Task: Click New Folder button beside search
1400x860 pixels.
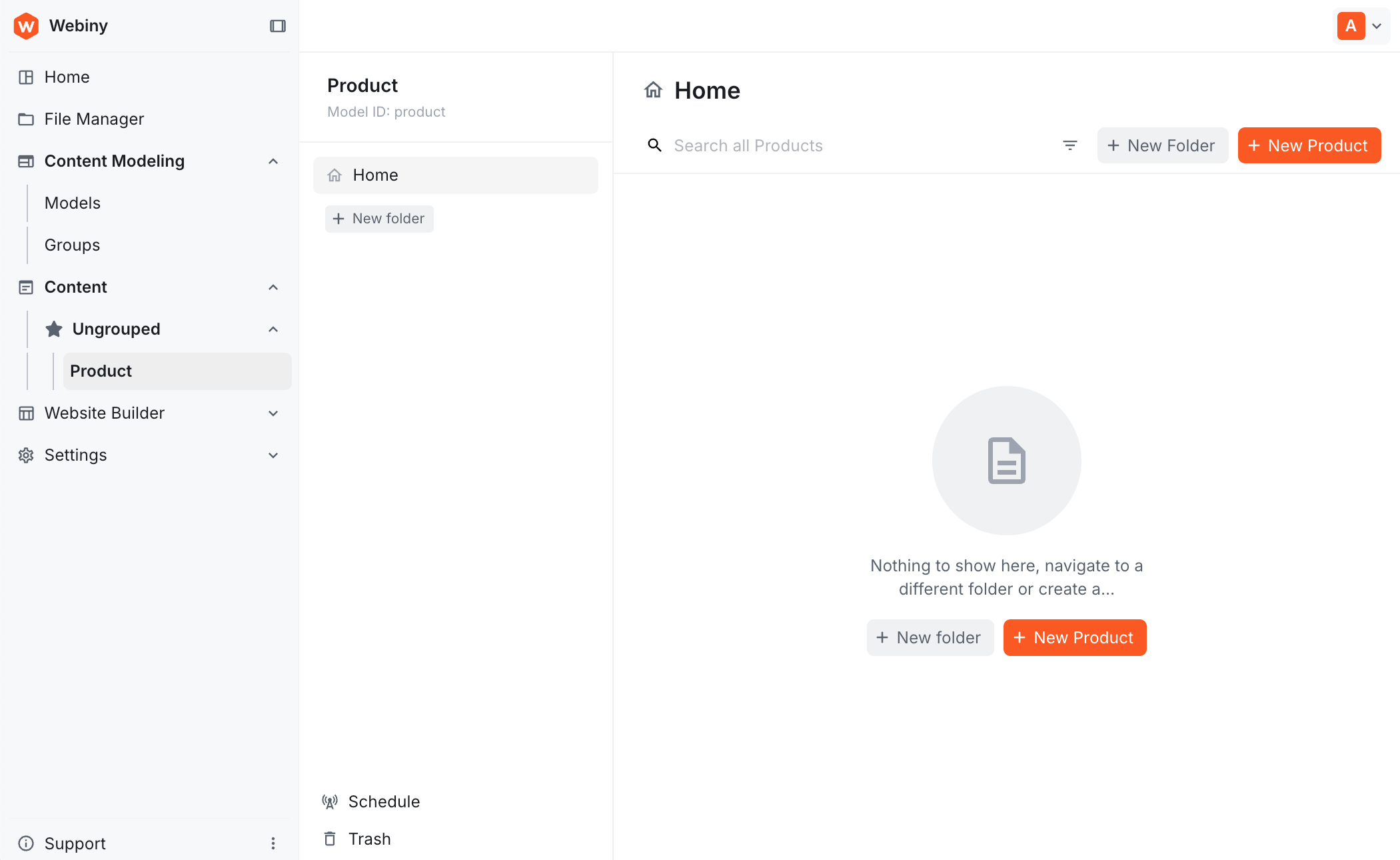Action: click(x=1162, y=145)
